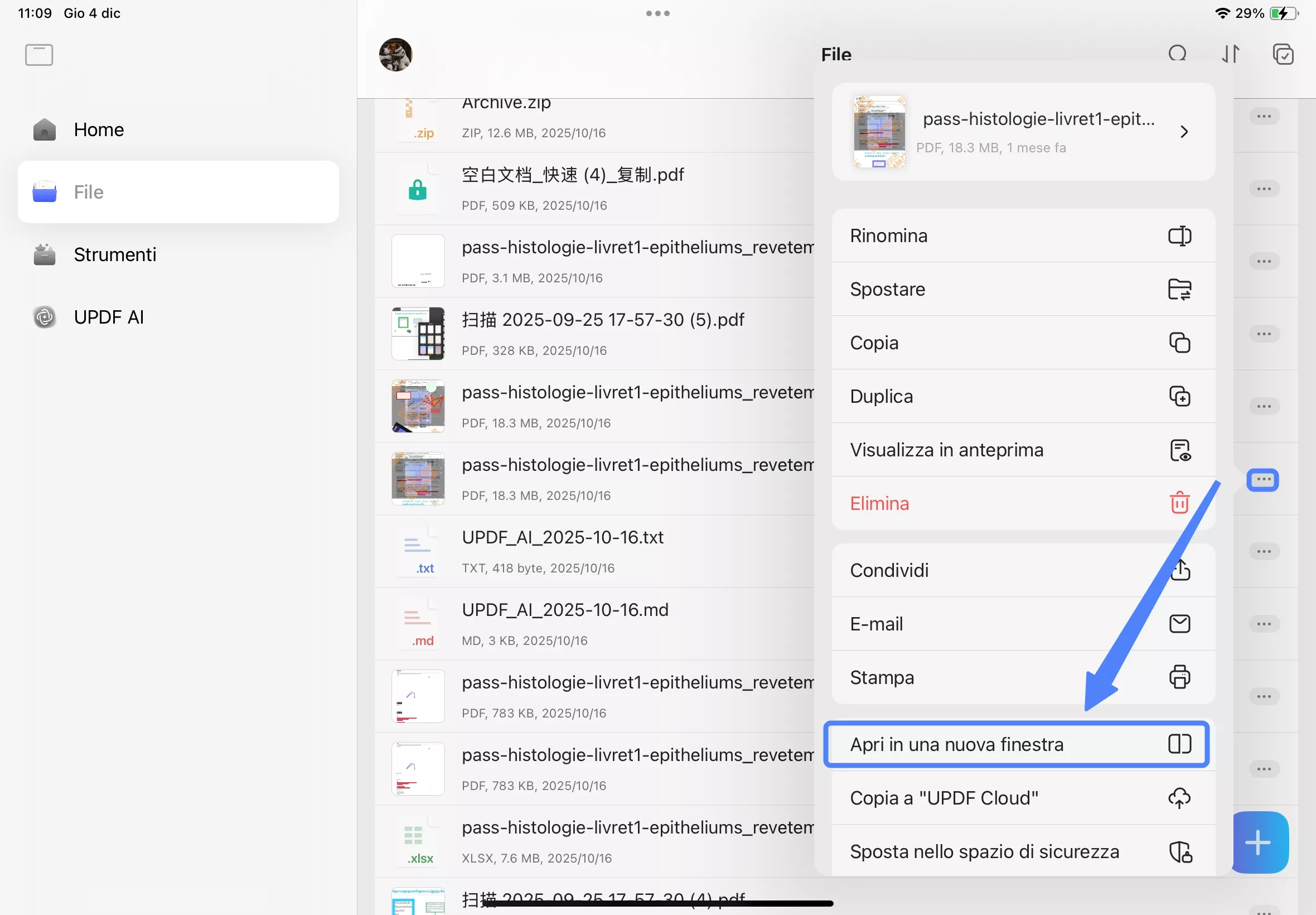The image size is (1316, 915).
Task: Click the Rinomina rename icon
Action: click(x=1179, y=235)
